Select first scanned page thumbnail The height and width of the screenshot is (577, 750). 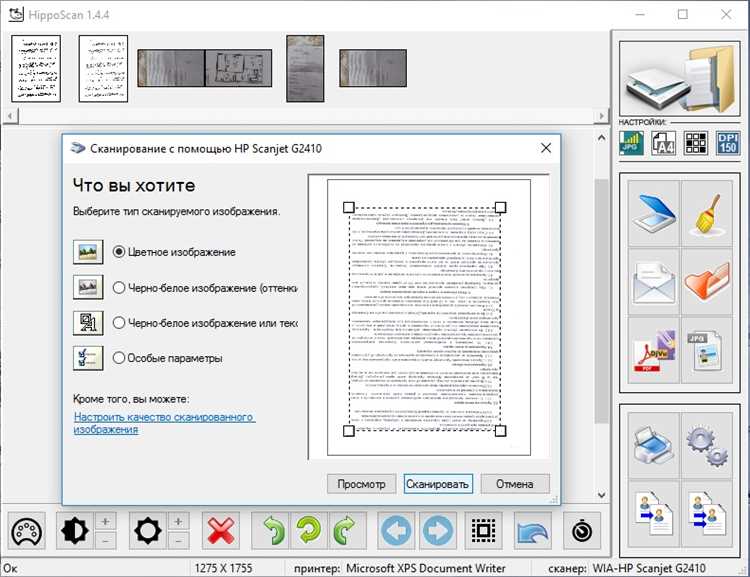point(36,68)
